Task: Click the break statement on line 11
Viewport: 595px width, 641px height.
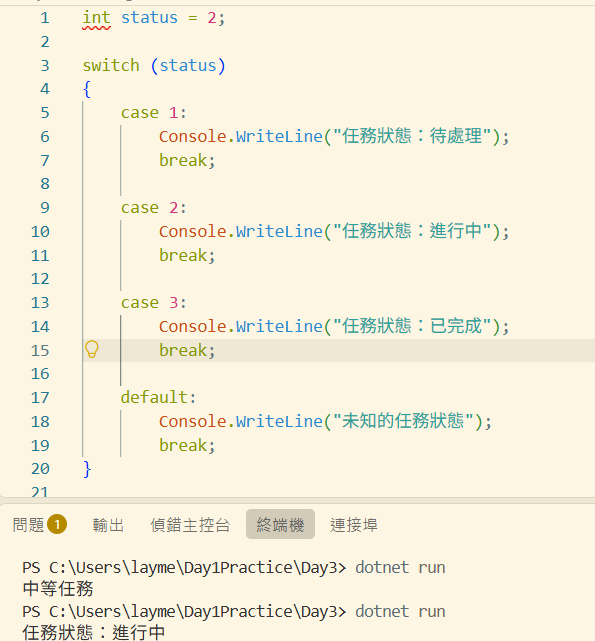Action: (187, 256)
